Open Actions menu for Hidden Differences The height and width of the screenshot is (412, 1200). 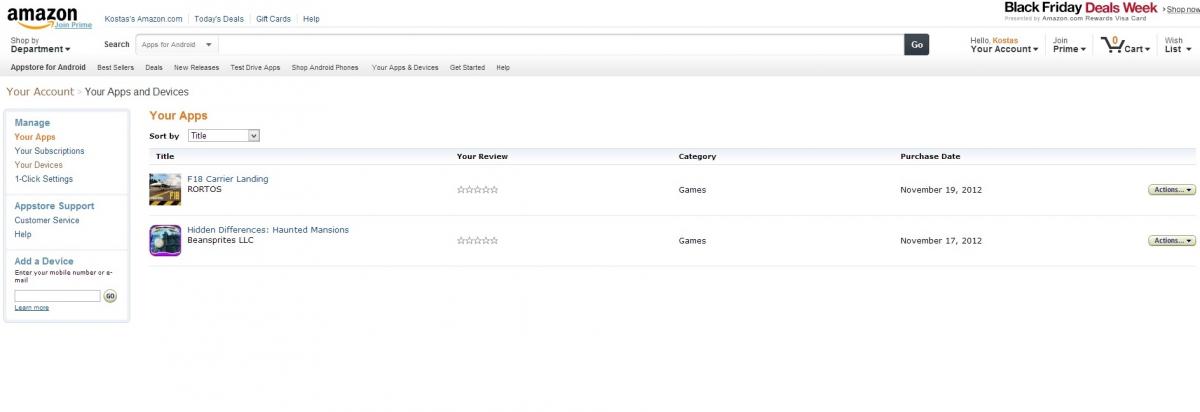[1171, 240]
